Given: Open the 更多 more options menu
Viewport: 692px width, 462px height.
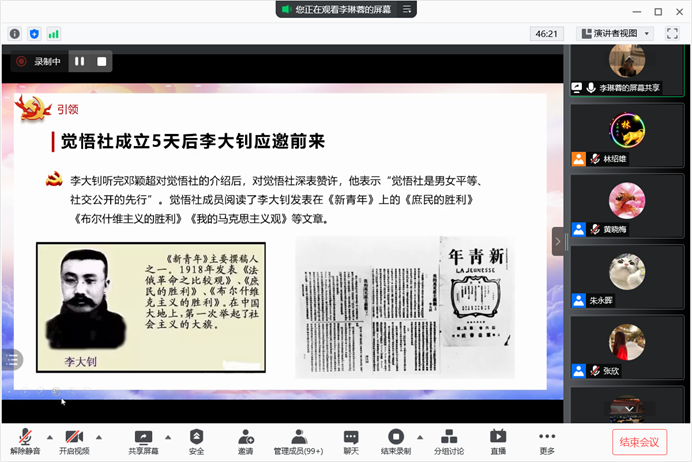Looking at the screenshot, I should [546, 441].
